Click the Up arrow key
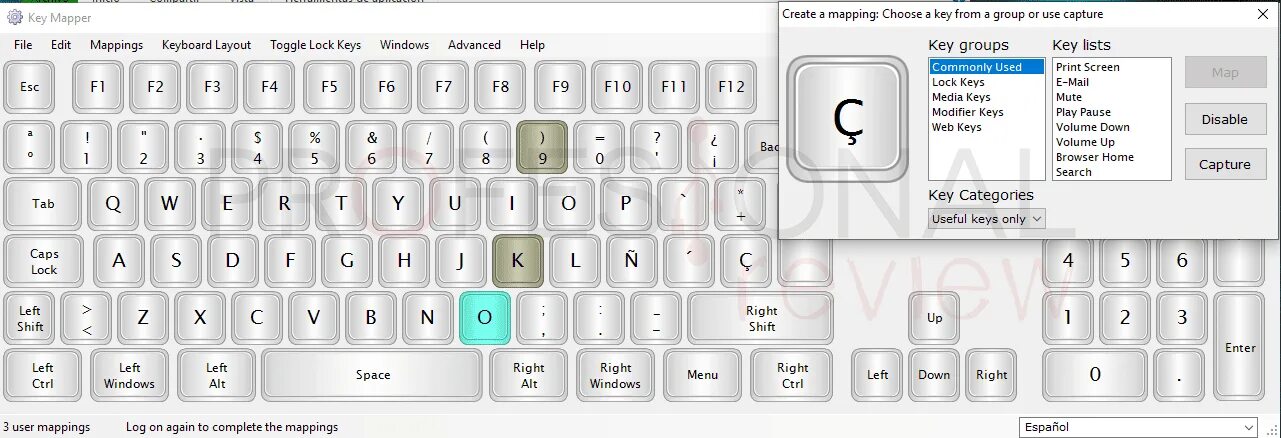Screen dimensions: 1281x438 [x=934, y=317]
